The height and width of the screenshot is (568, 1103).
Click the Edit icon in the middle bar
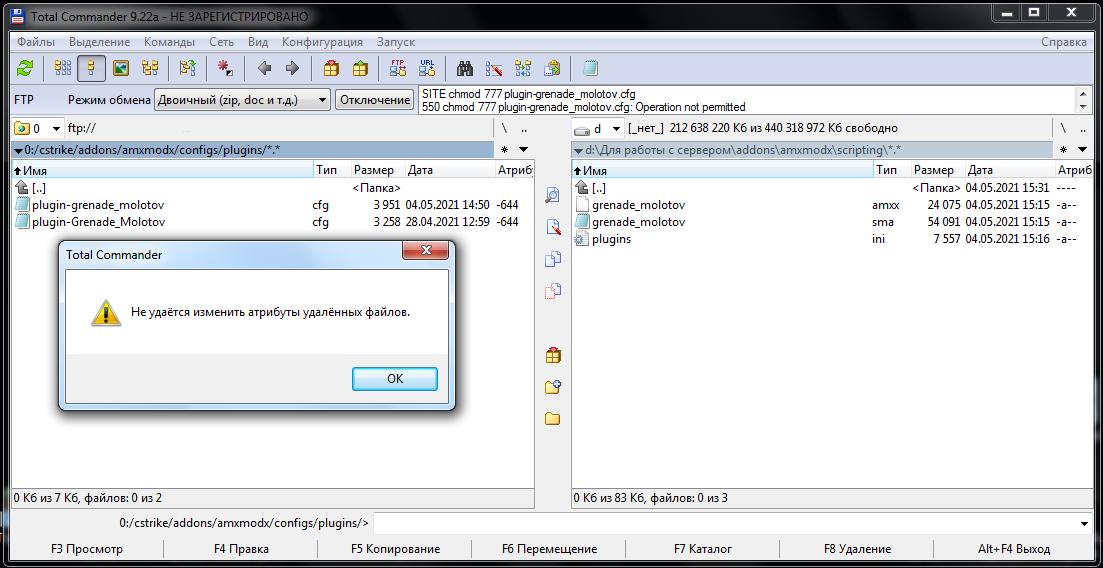[553, 227]
